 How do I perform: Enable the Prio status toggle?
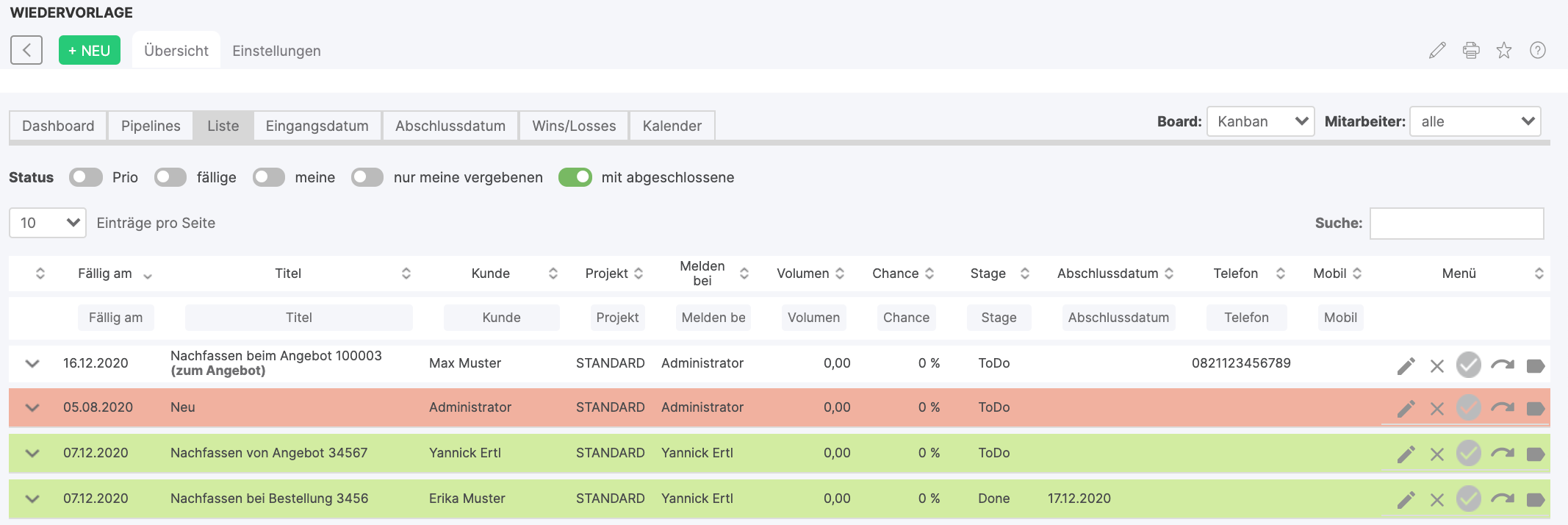click(86, 177)
